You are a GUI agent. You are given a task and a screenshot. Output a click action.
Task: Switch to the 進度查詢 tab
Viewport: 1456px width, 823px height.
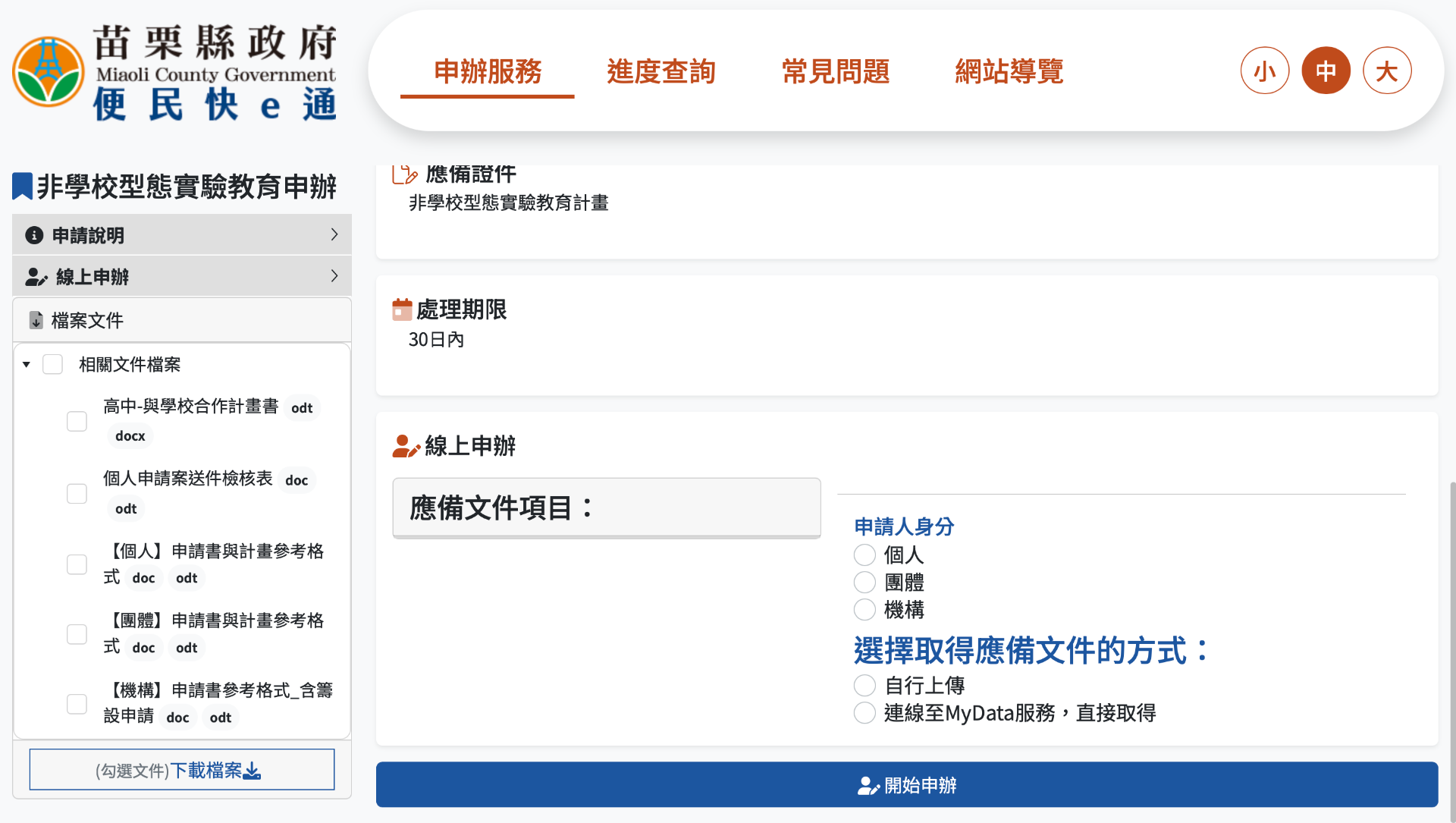click(661, 71)
